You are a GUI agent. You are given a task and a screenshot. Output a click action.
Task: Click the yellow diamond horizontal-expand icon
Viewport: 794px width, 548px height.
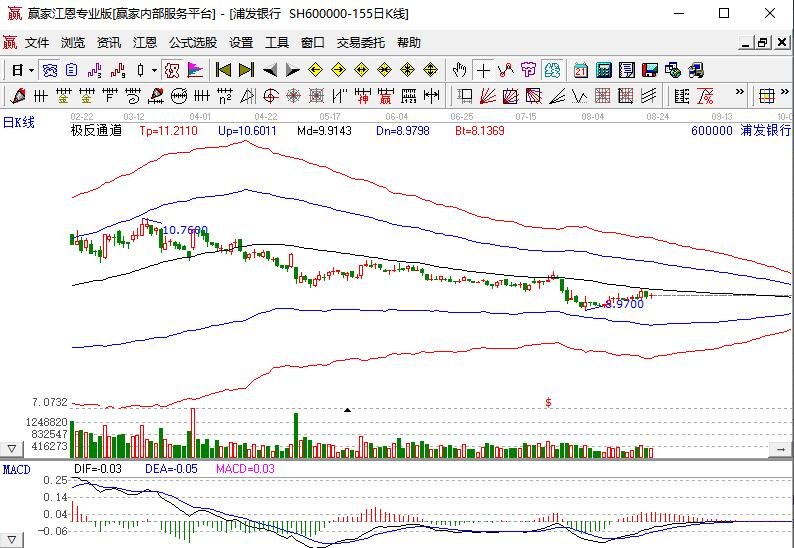tap(362, 70)
